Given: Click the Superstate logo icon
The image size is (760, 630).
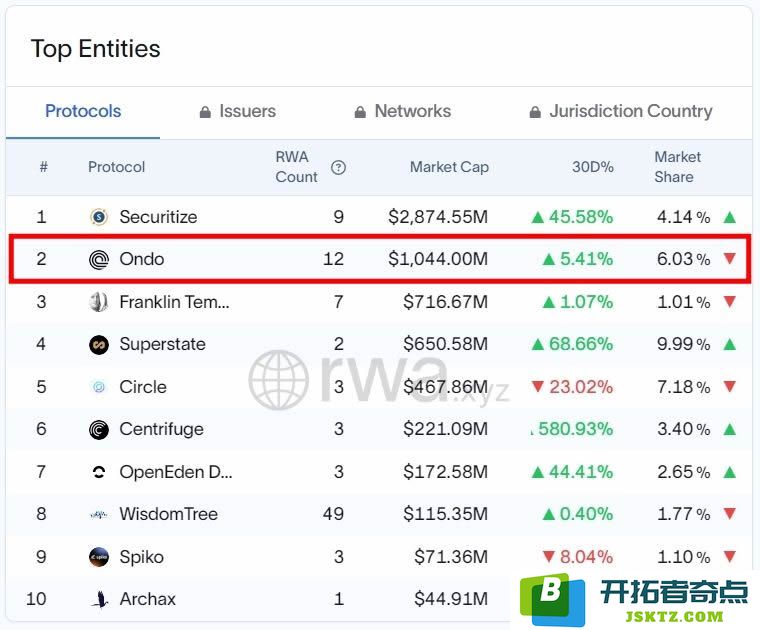Looking at the screenshot, I should tap(99, 345).
